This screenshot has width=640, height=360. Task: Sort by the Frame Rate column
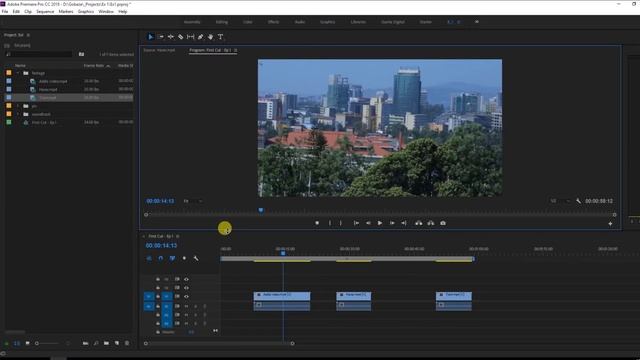click(94, 65)
